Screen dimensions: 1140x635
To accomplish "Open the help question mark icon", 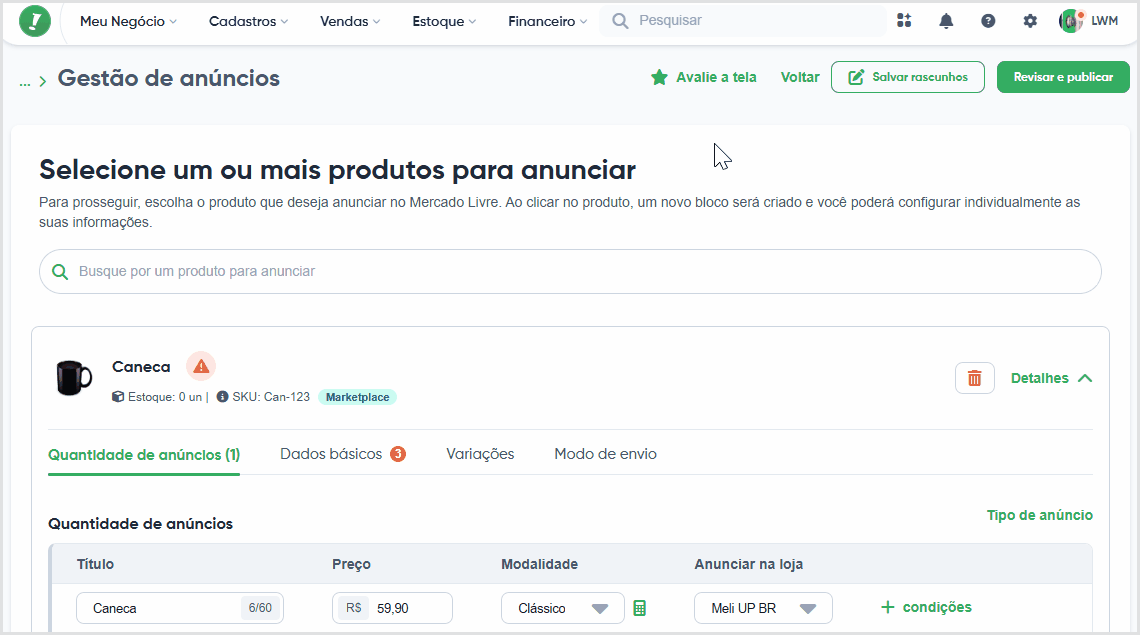I will click(x=988, y=20).
